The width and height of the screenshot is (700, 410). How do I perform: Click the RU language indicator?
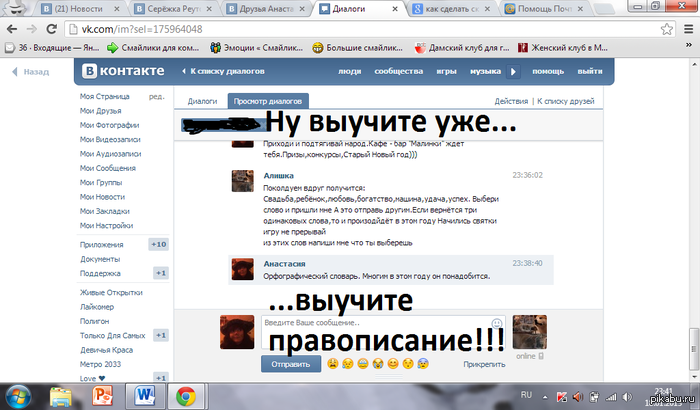pyautogui.click(x=526, y=395)
